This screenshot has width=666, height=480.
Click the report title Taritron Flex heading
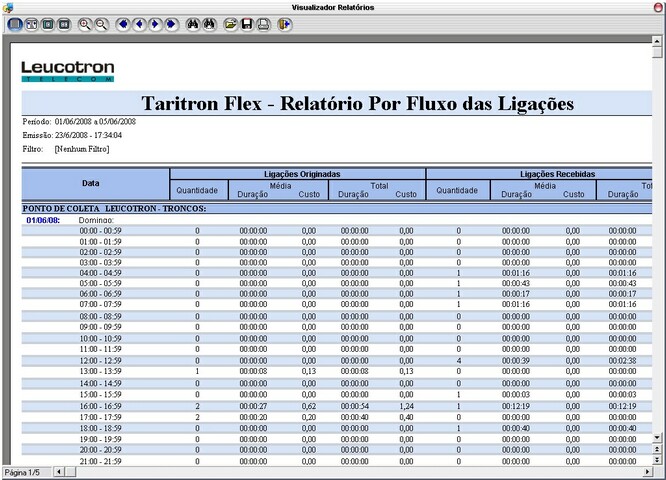click(x=357, y=103)
